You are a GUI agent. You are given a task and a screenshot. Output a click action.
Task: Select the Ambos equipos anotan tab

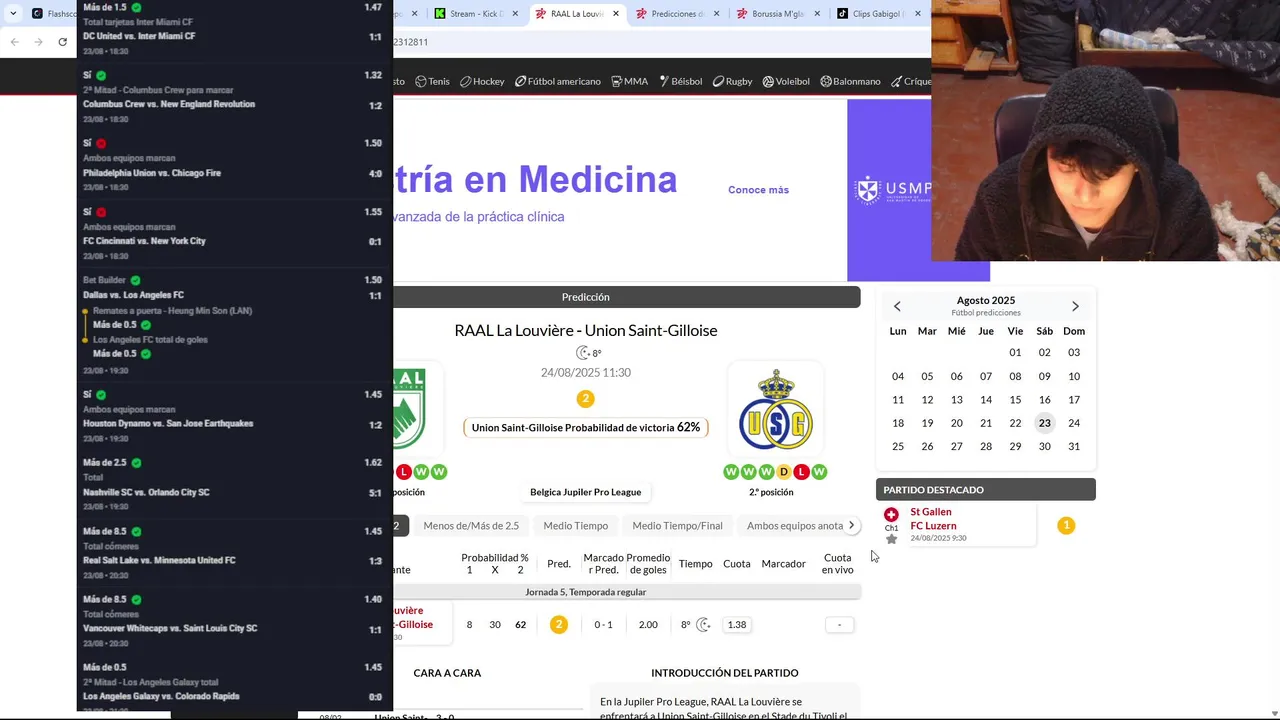tap(794, 526)
